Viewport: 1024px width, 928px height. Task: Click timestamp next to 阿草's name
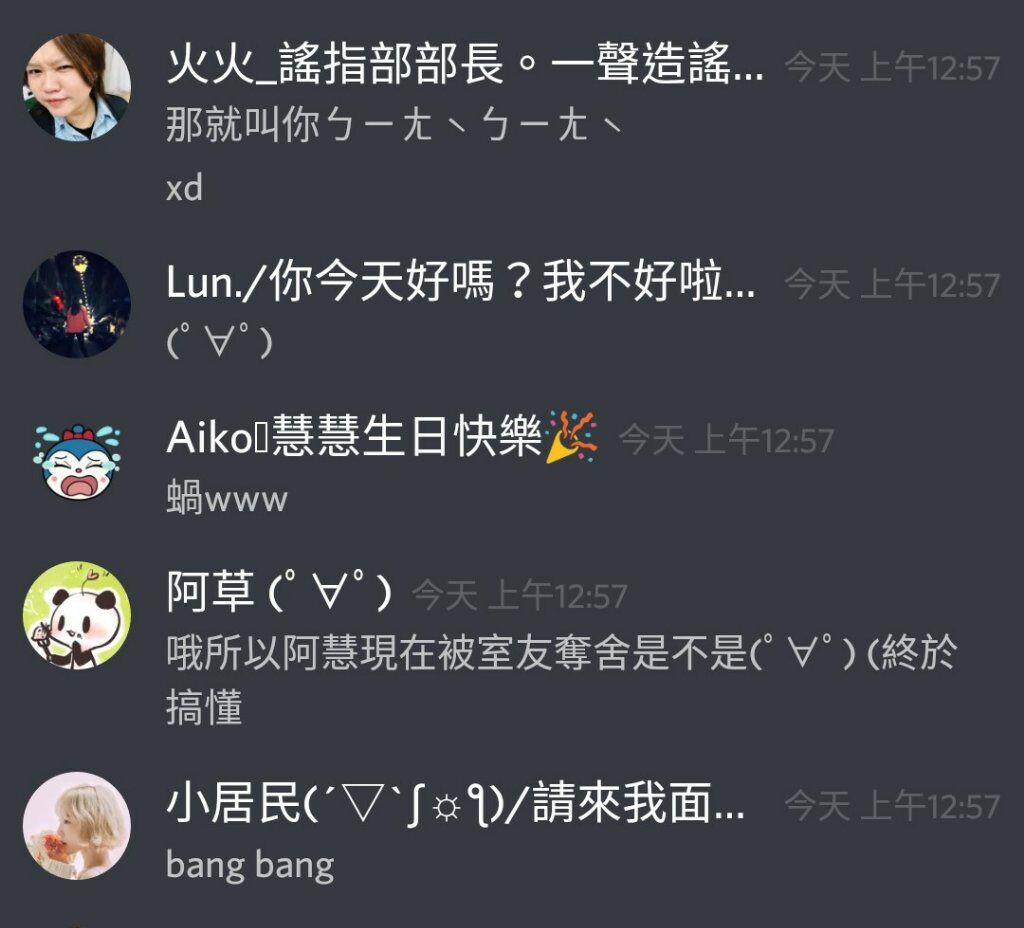coord(520,596)
